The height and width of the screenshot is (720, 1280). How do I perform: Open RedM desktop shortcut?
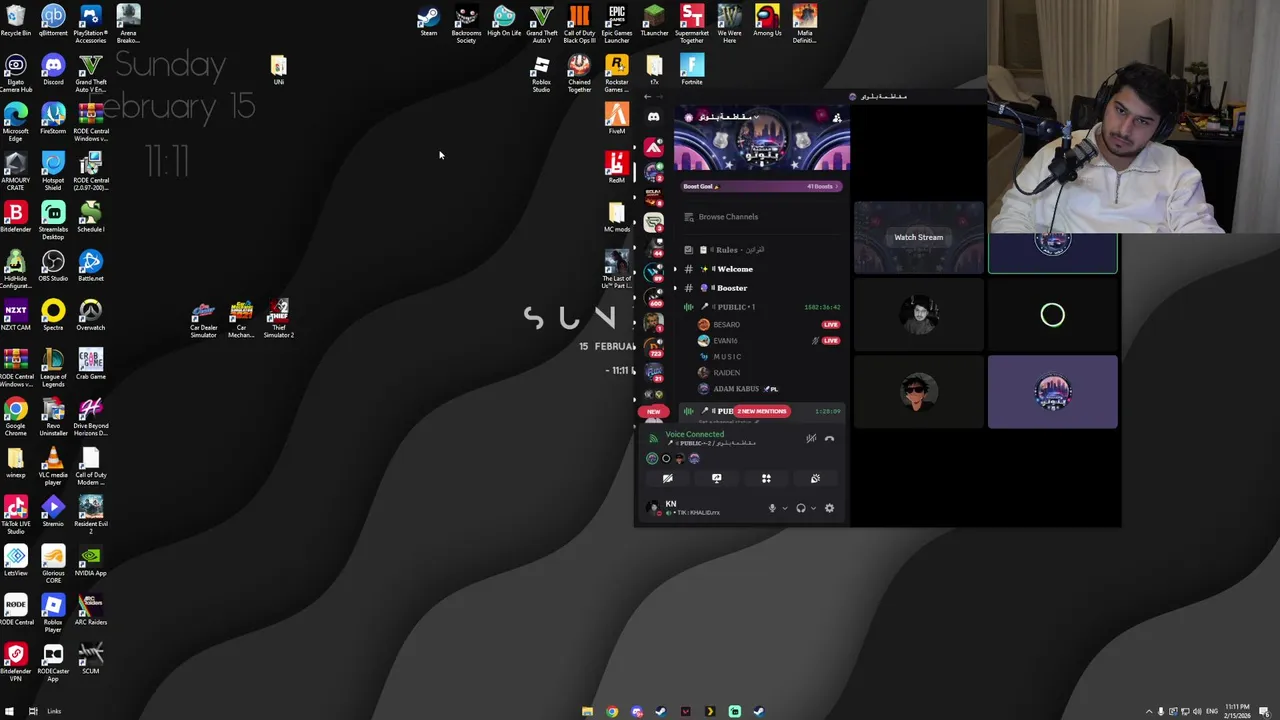(x=616, y=167)
